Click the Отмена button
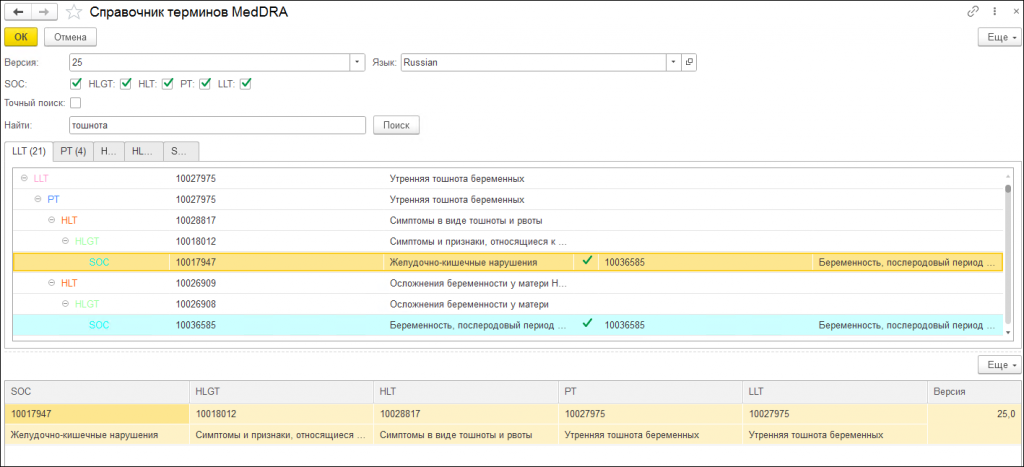 [70, 37]
